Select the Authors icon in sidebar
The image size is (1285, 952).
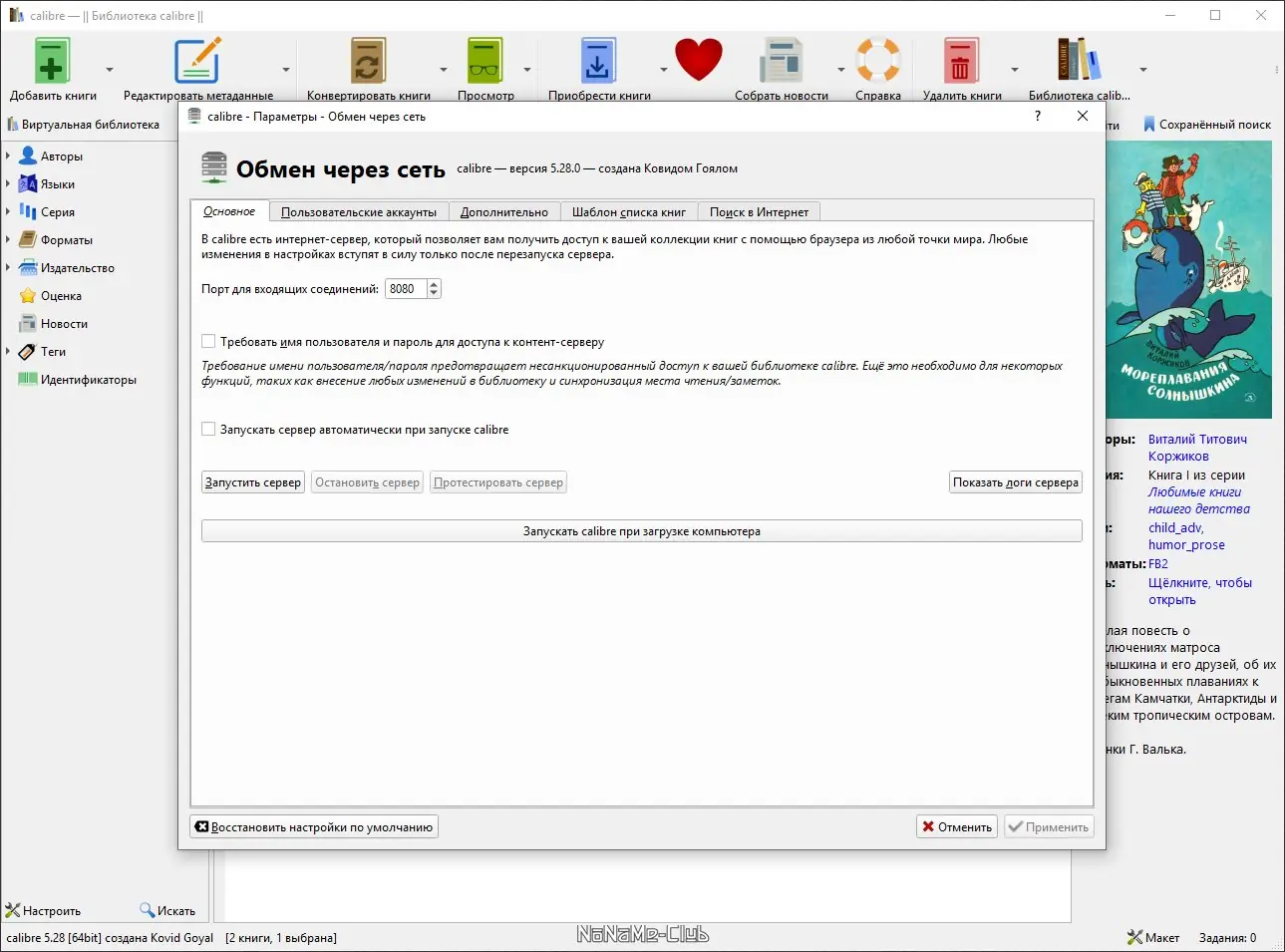click(x=28, y=157)
